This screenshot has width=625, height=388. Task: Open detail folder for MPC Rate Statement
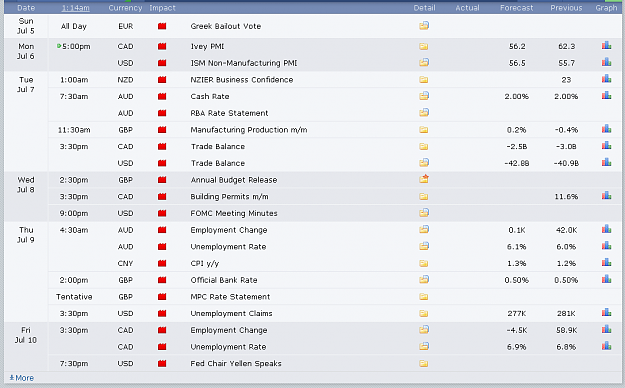point(424,297)
